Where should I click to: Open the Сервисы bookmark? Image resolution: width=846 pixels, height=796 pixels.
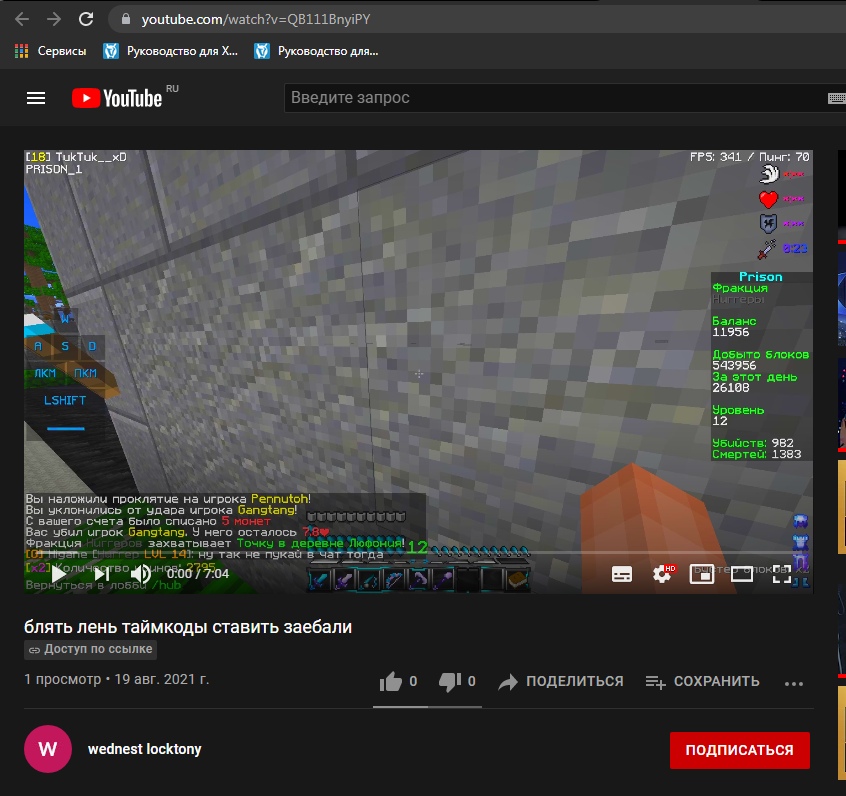(50, 50)
